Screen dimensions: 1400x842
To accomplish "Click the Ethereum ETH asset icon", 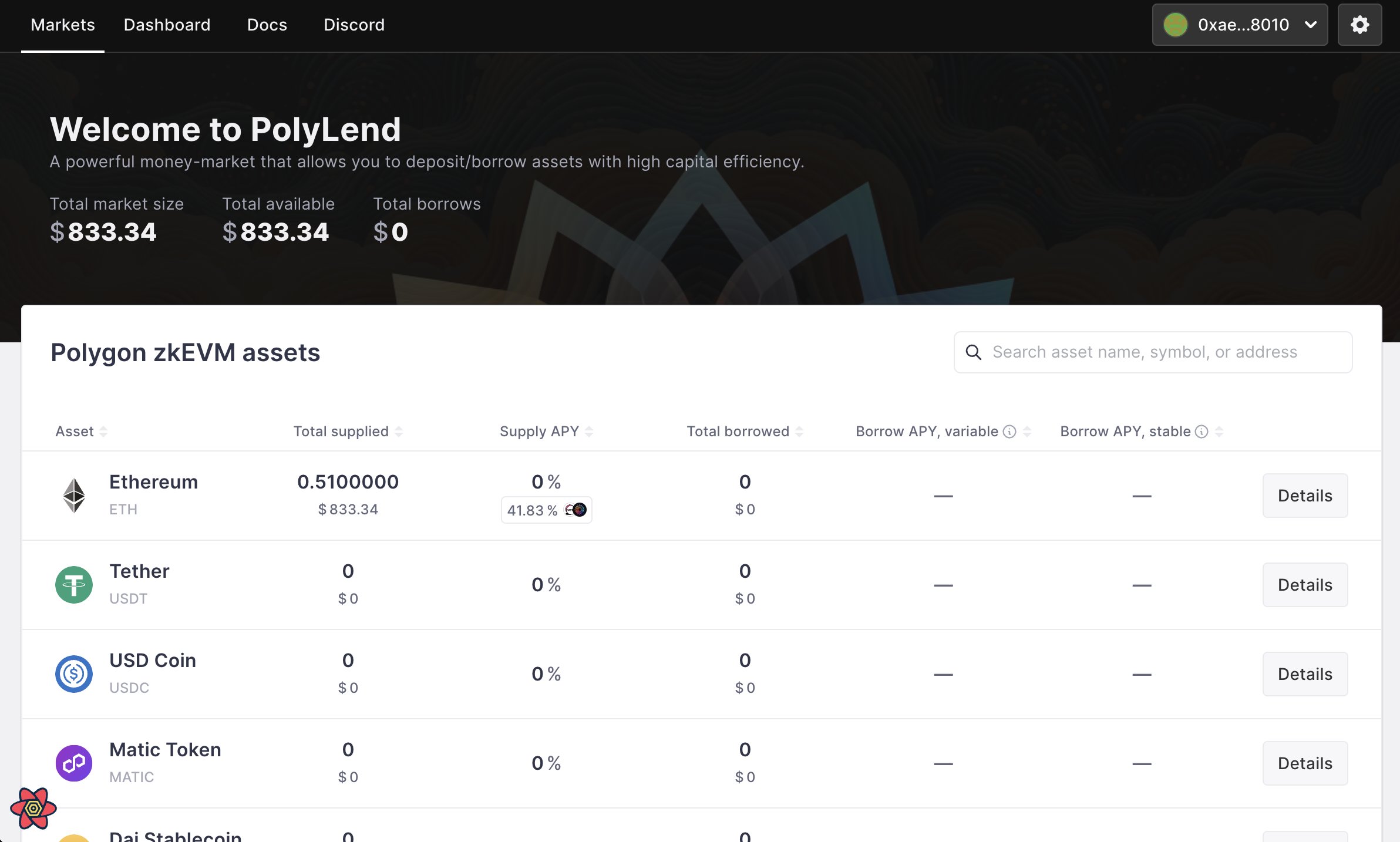I will [x=73, y=495].
